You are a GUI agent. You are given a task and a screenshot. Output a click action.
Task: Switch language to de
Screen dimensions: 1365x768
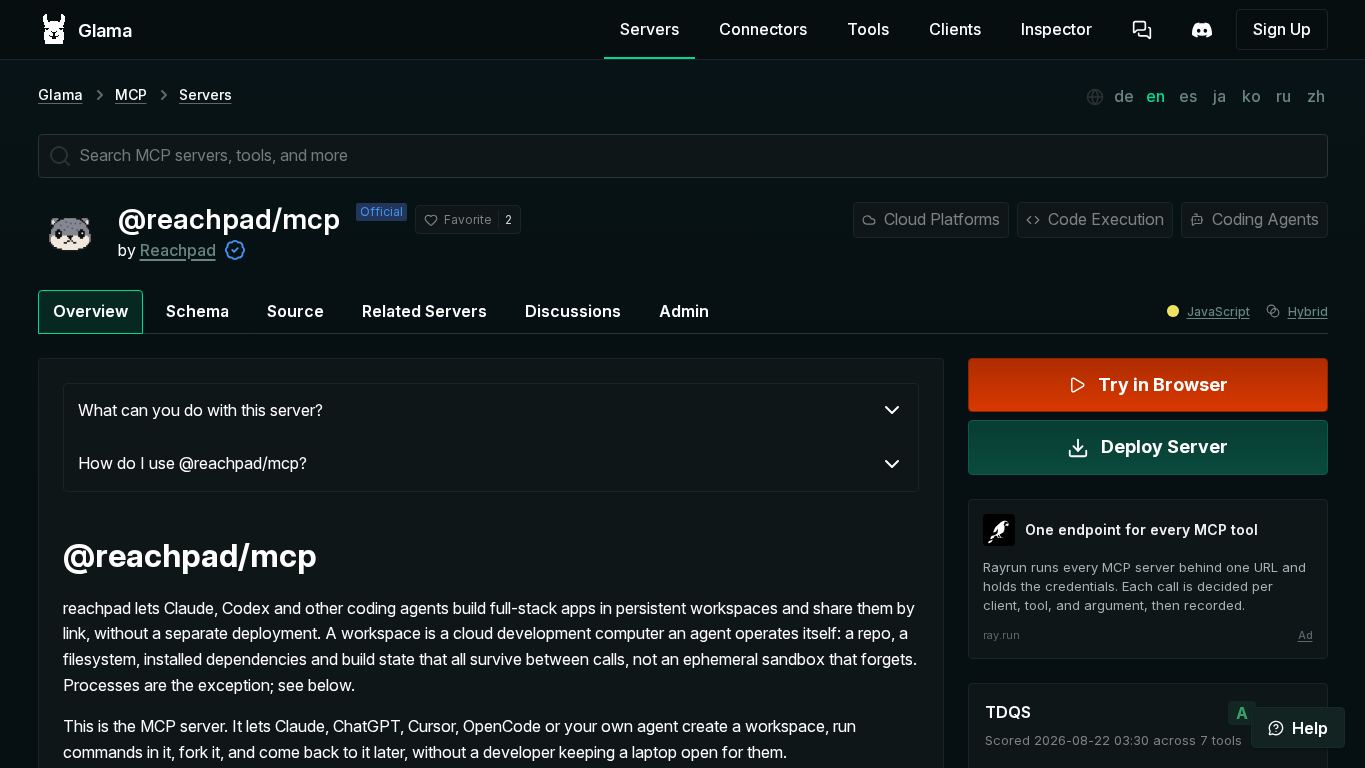click(x=1124, y=97)
